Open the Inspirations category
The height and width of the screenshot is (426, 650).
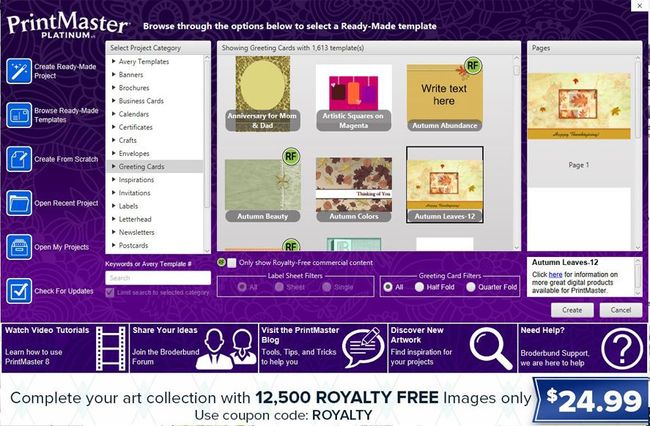pos(136,179)
